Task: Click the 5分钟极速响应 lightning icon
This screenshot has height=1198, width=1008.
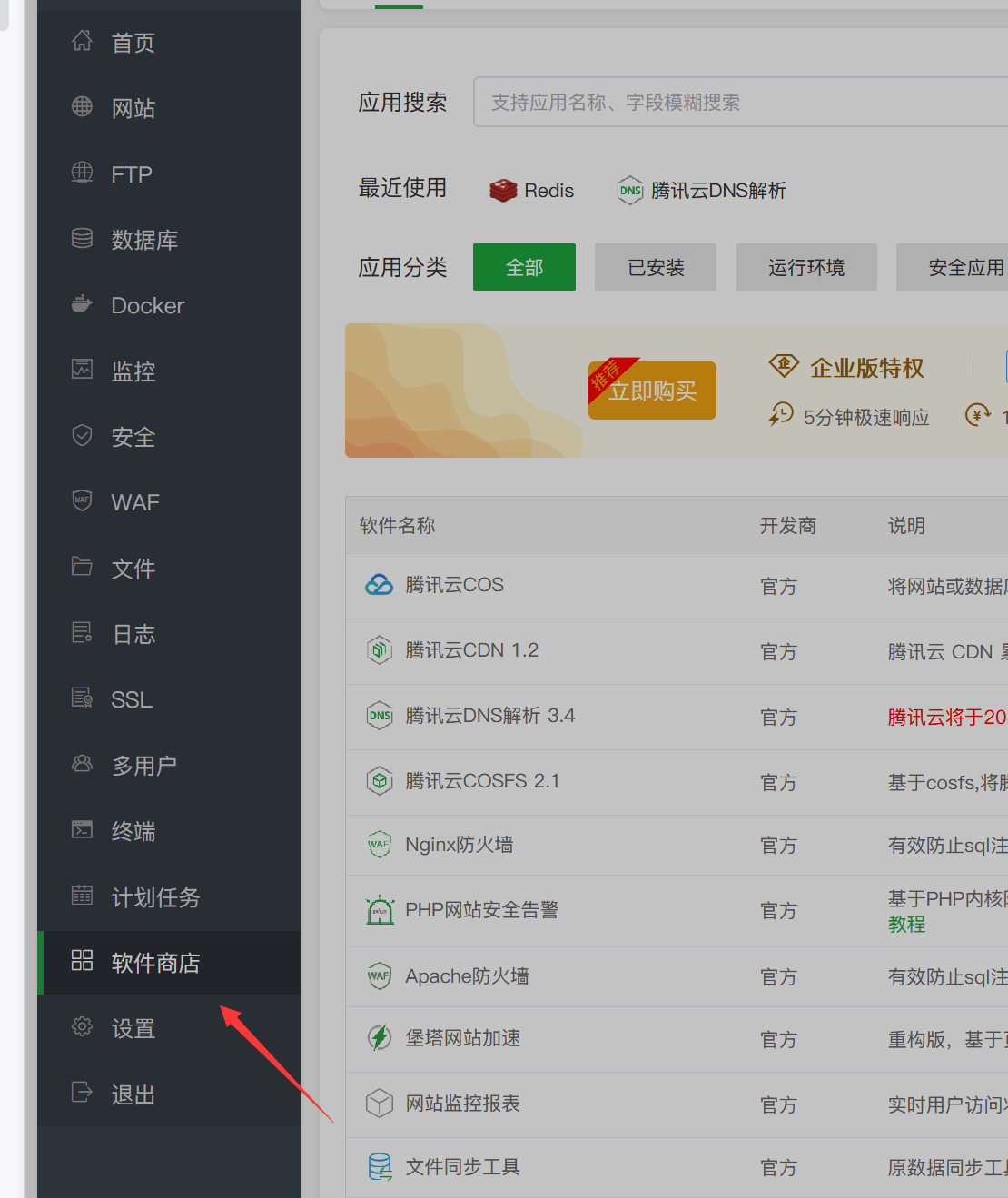Action: coord(781,415)
